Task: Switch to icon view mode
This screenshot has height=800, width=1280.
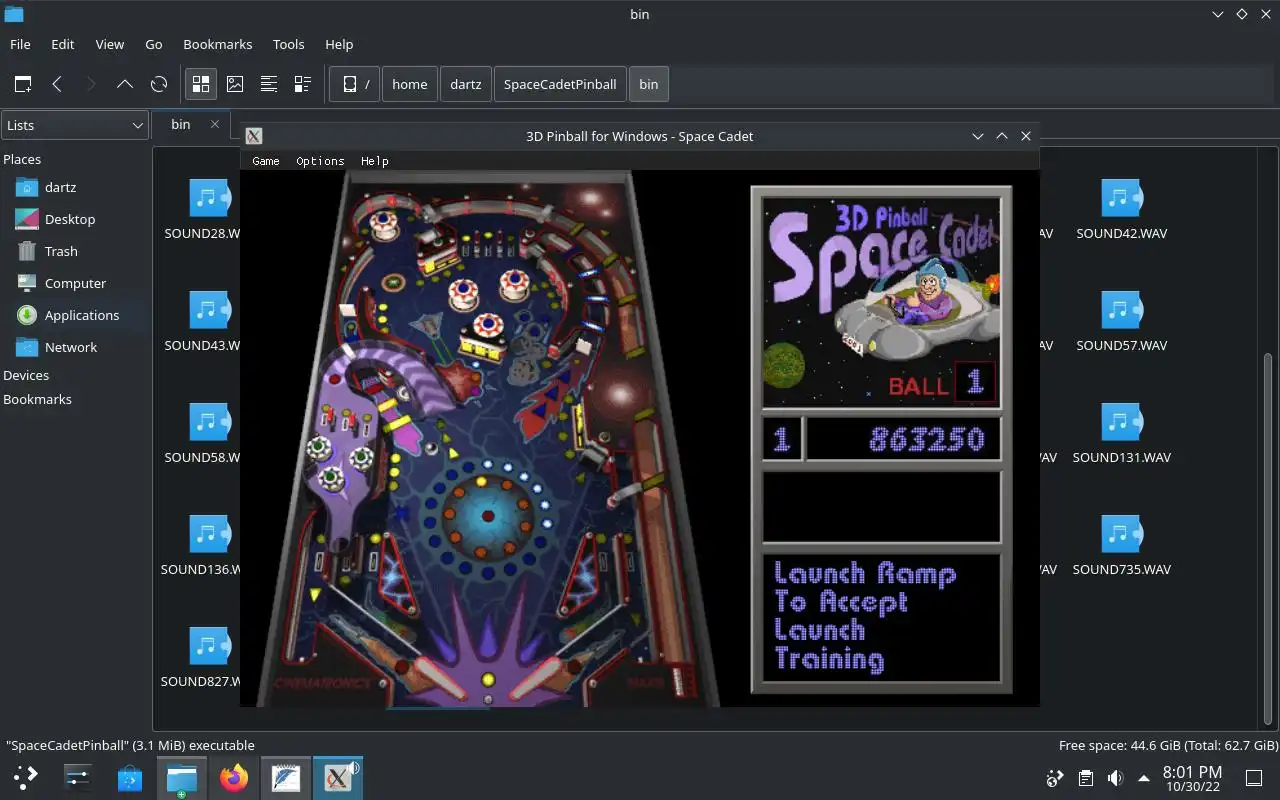Action: [x=201, y=84]
